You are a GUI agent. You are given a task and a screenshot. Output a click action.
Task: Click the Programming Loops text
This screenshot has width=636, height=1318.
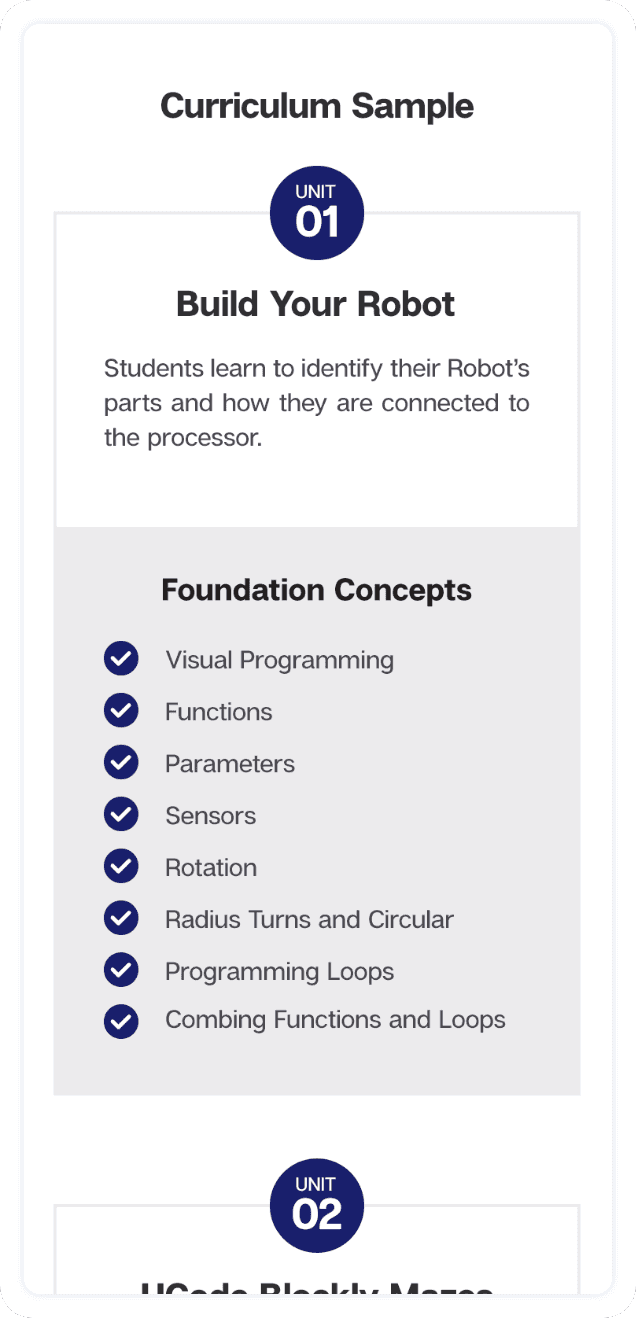point(279,972)
